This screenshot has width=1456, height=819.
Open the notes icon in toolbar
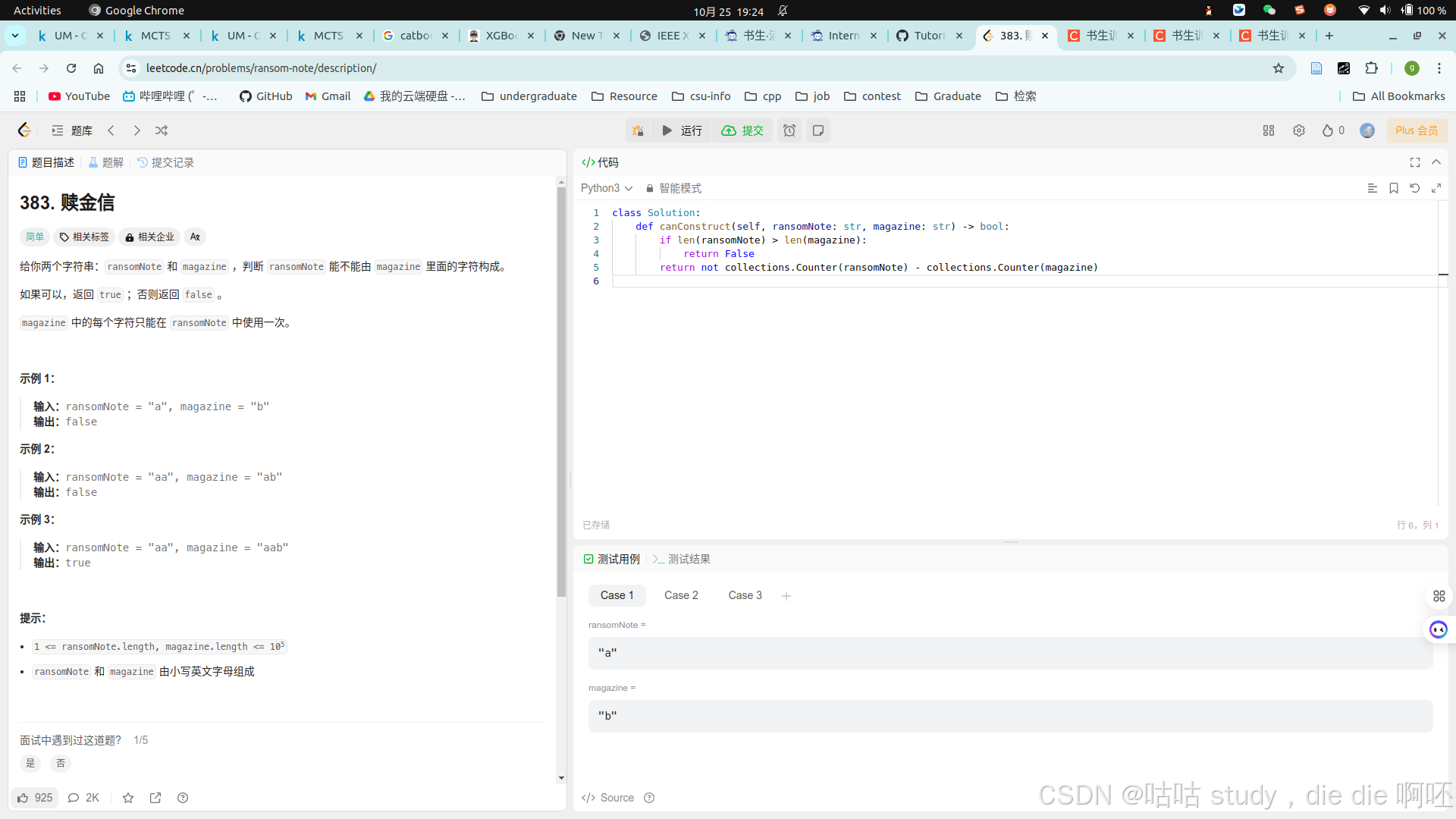[x=818, y=130]
